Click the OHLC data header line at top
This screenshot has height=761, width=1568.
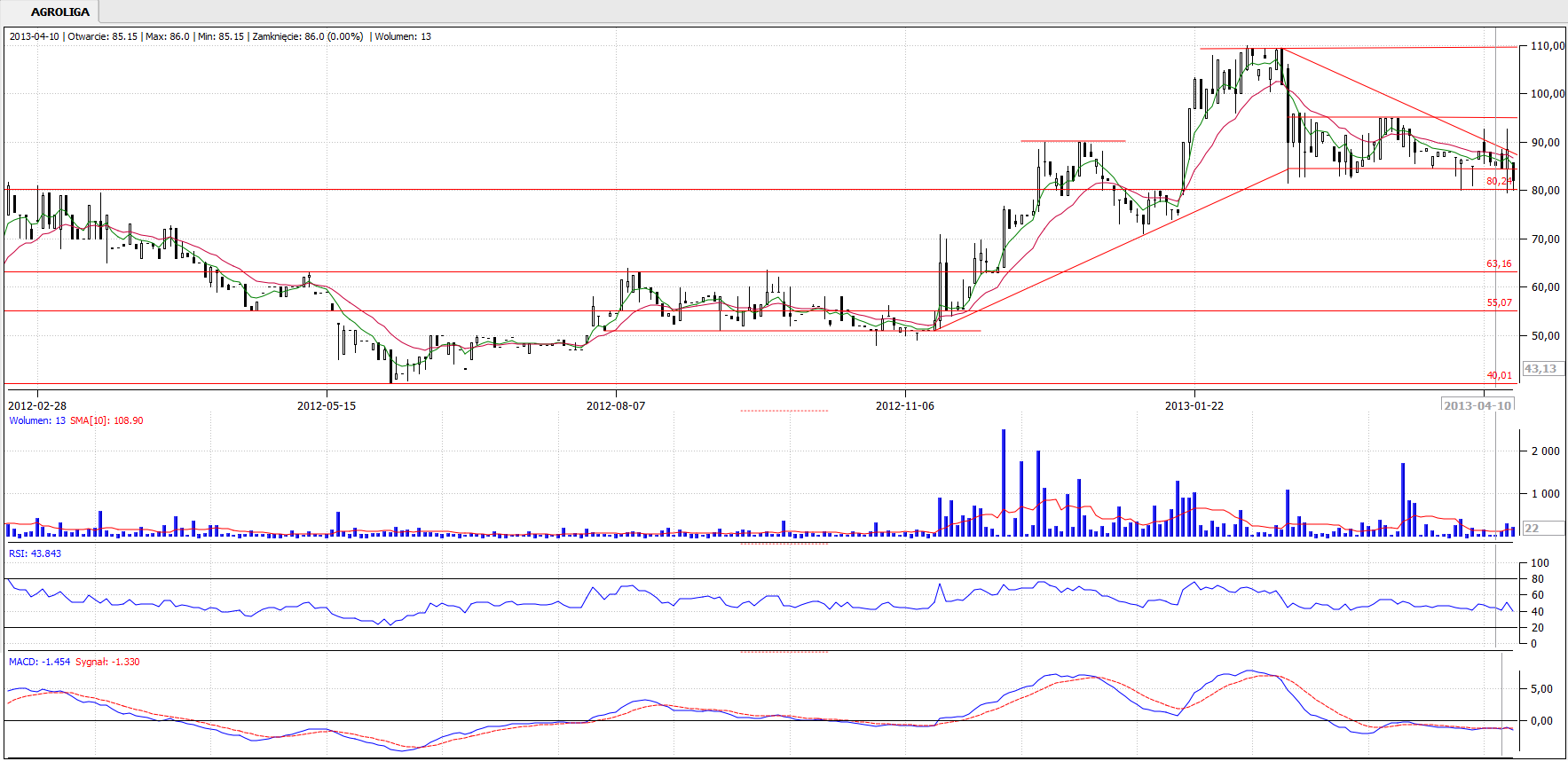tap(220, 37)
